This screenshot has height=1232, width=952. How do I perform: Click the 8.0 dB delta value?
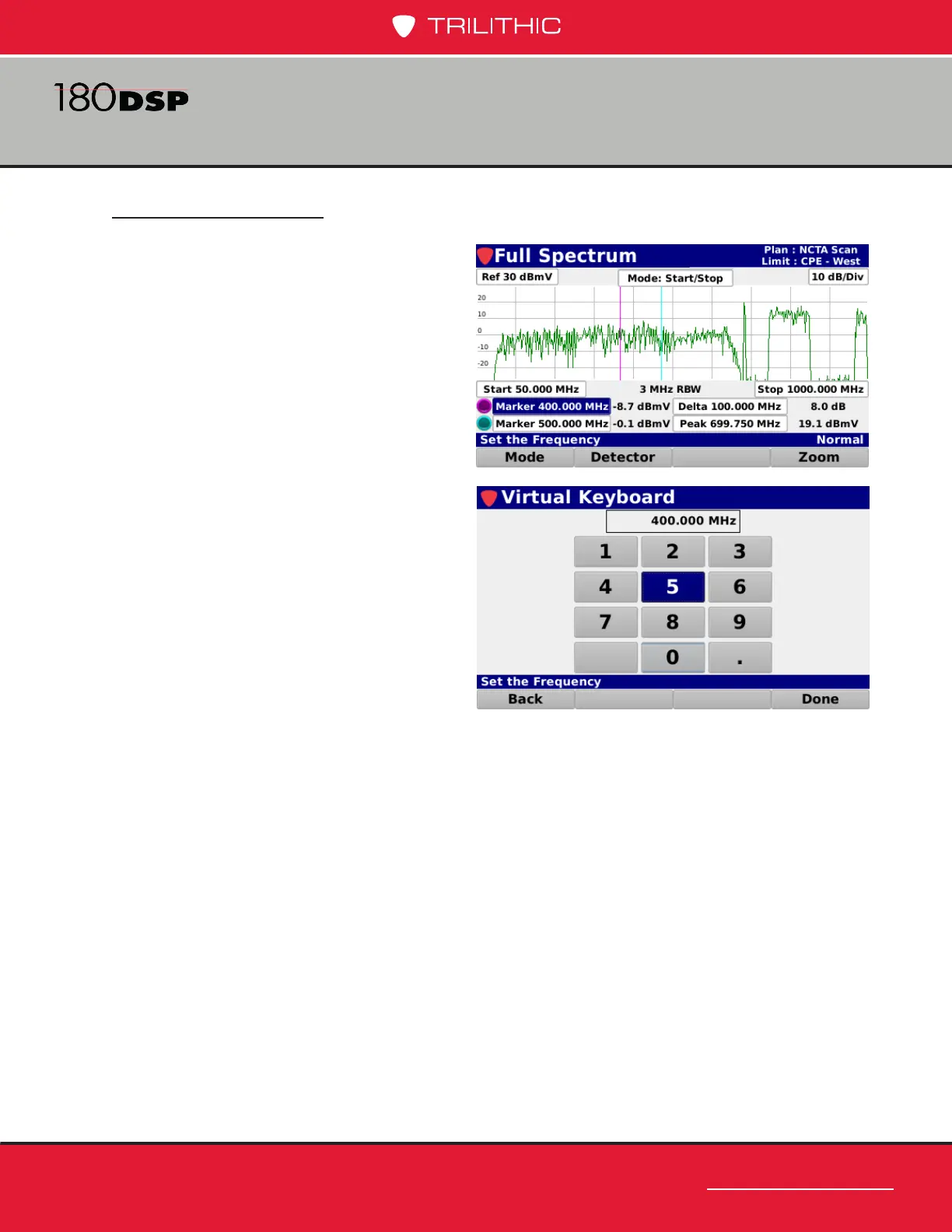[x=828, y=406]
